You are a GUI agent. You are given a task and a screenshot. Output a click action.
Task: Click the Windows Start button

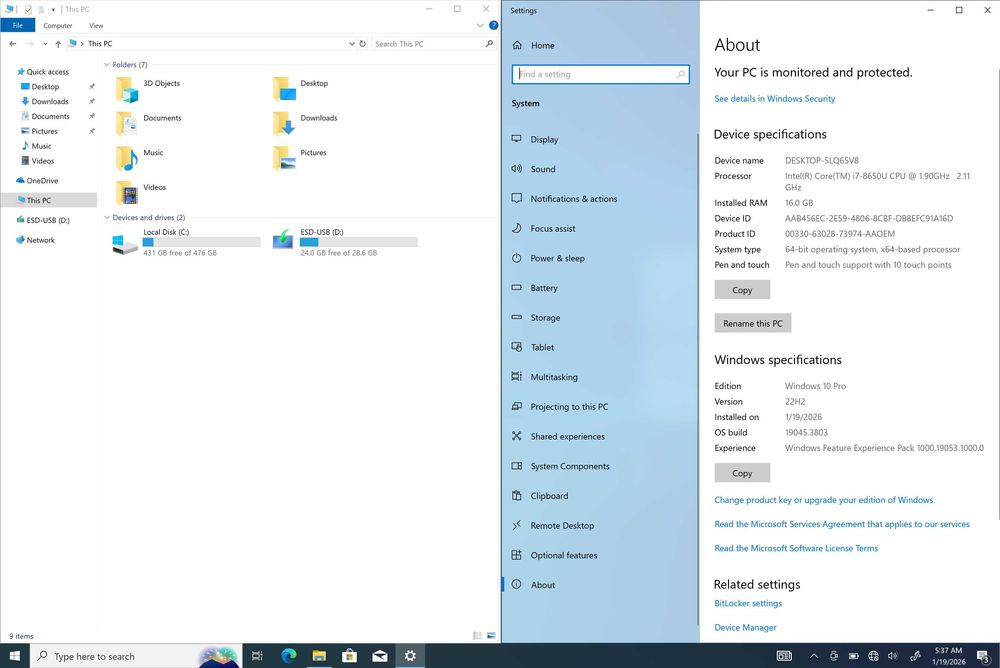pyautogui.click(x=15, y=655)
